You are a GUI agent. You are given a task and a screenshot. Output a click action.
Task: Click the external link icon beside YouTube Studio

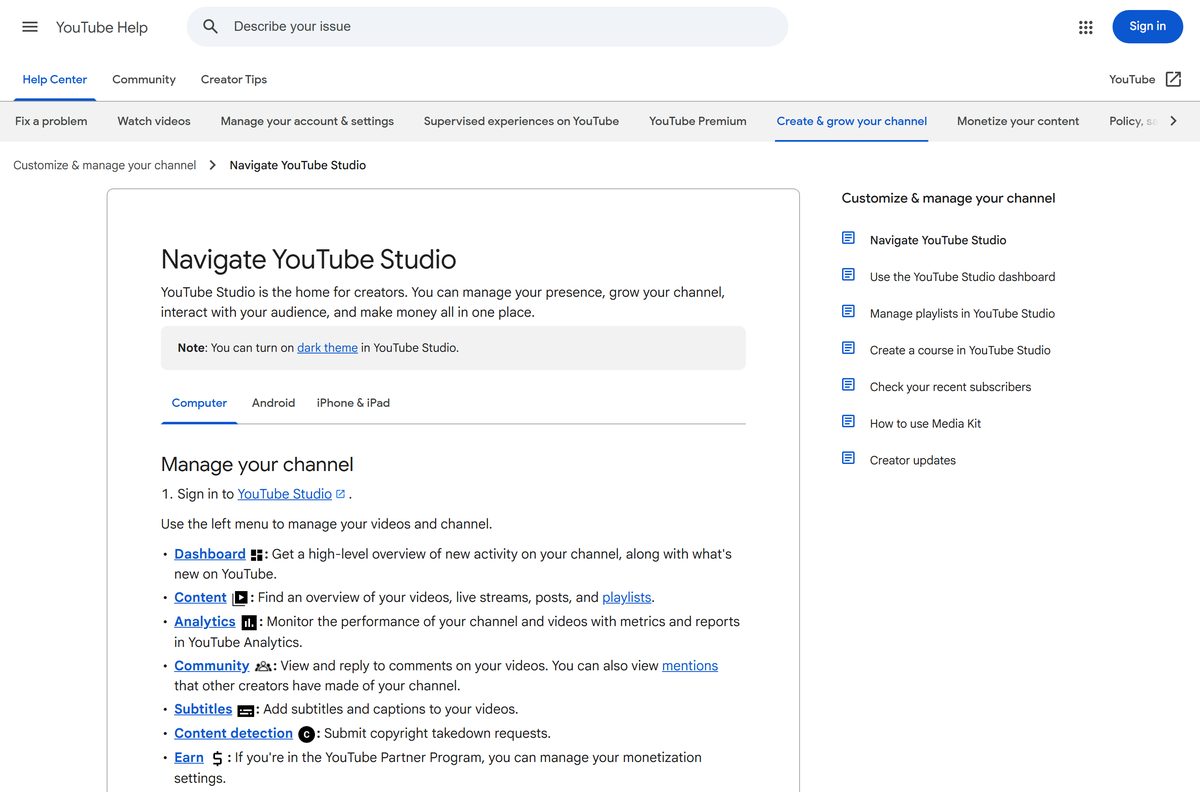tap(340, 494)
